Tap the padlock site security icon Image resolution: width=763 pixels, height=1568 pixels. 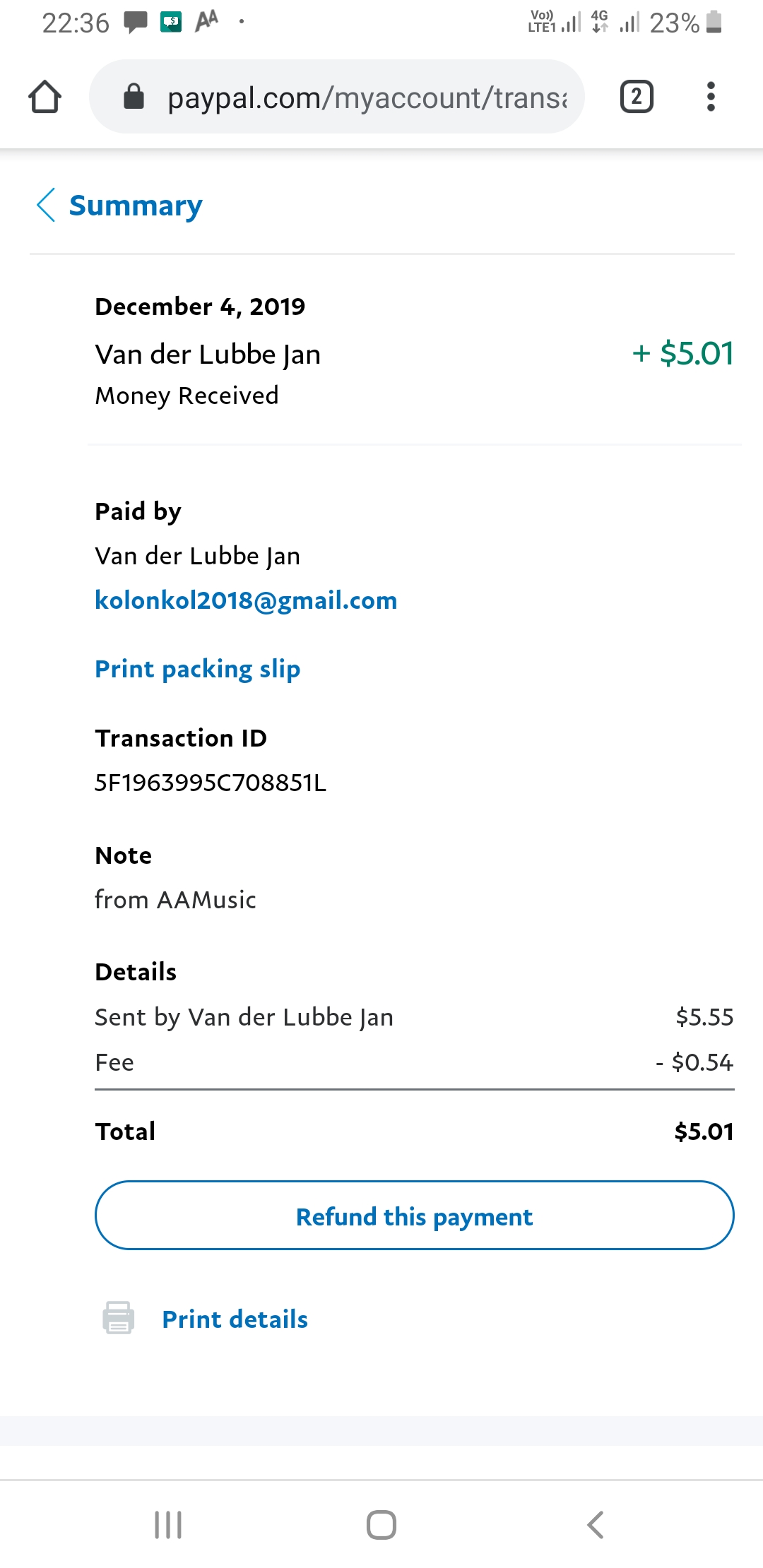click(x=134, y=97)
